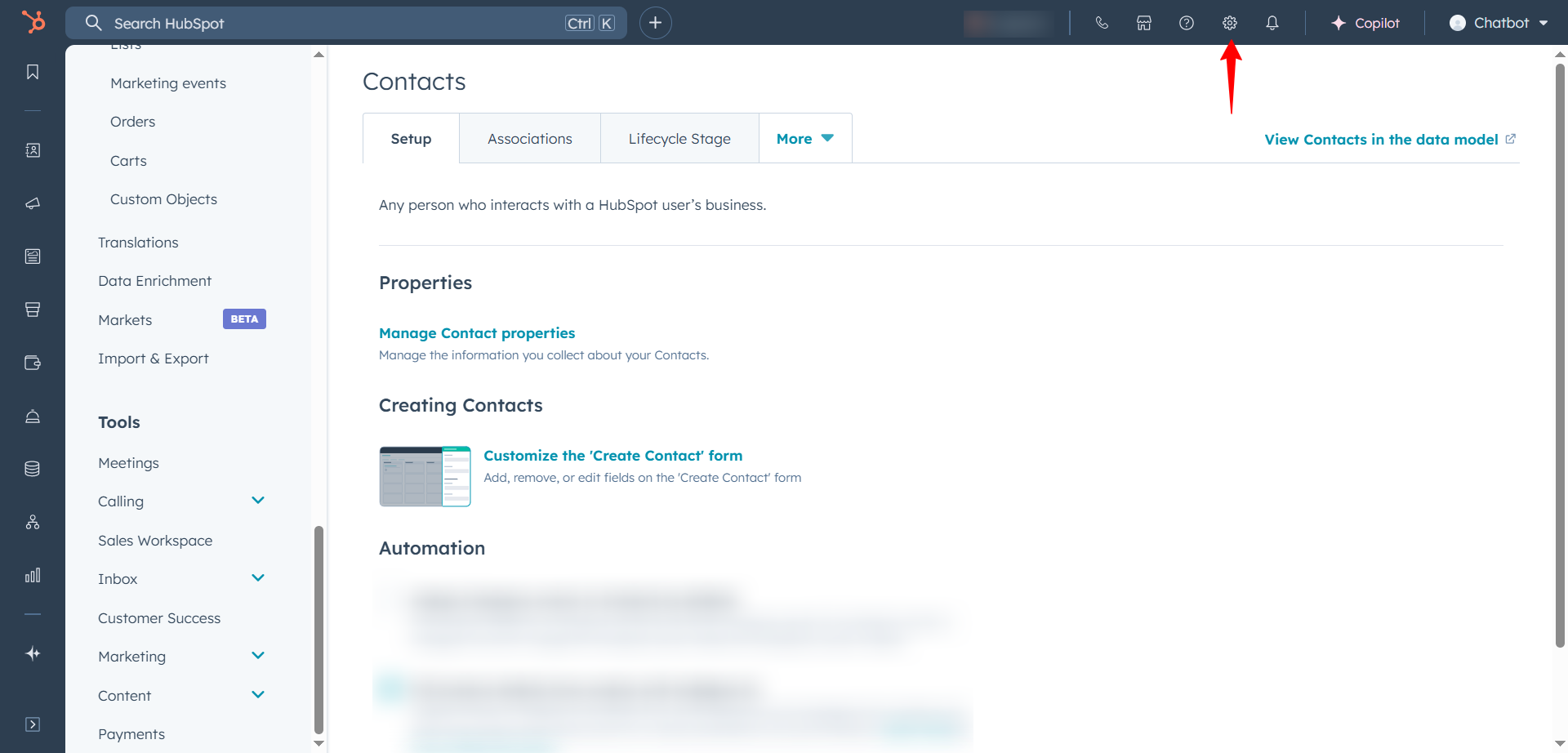Screen dimensions: 1568x753
Task: Open Automation workflow icon in left rail
Action: click(33, 522)
